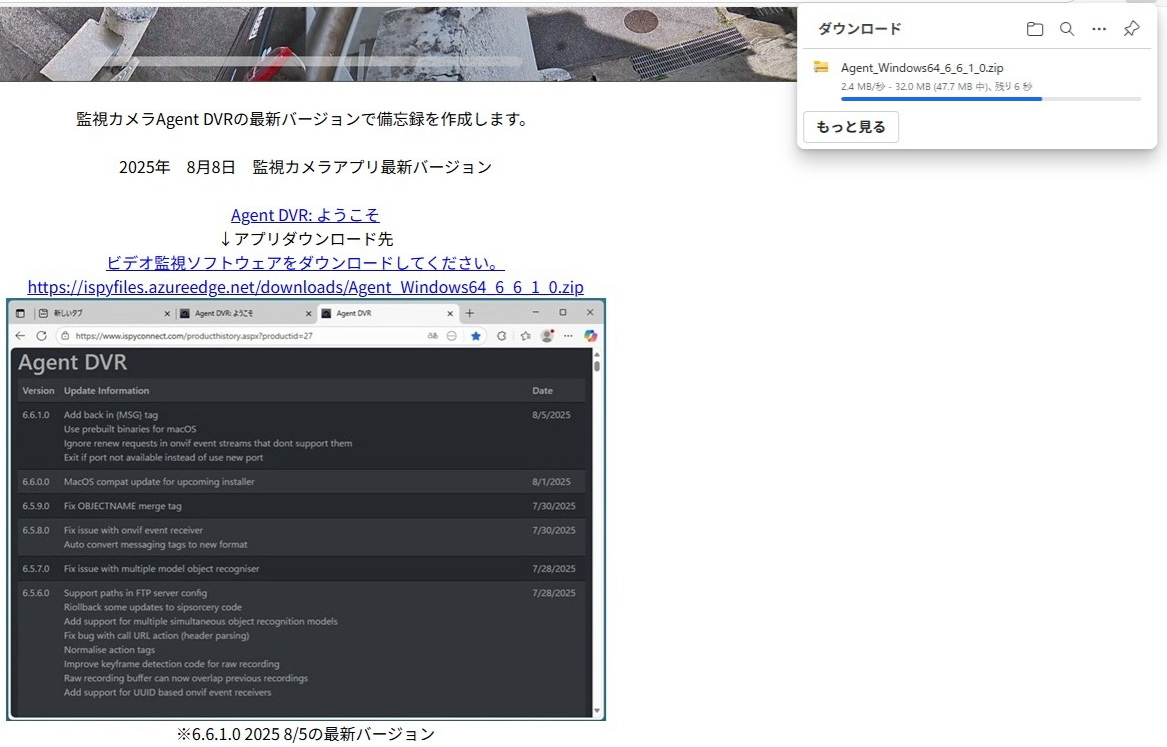Open more options in the ダウンロード panel

(x=1099, y=29)
